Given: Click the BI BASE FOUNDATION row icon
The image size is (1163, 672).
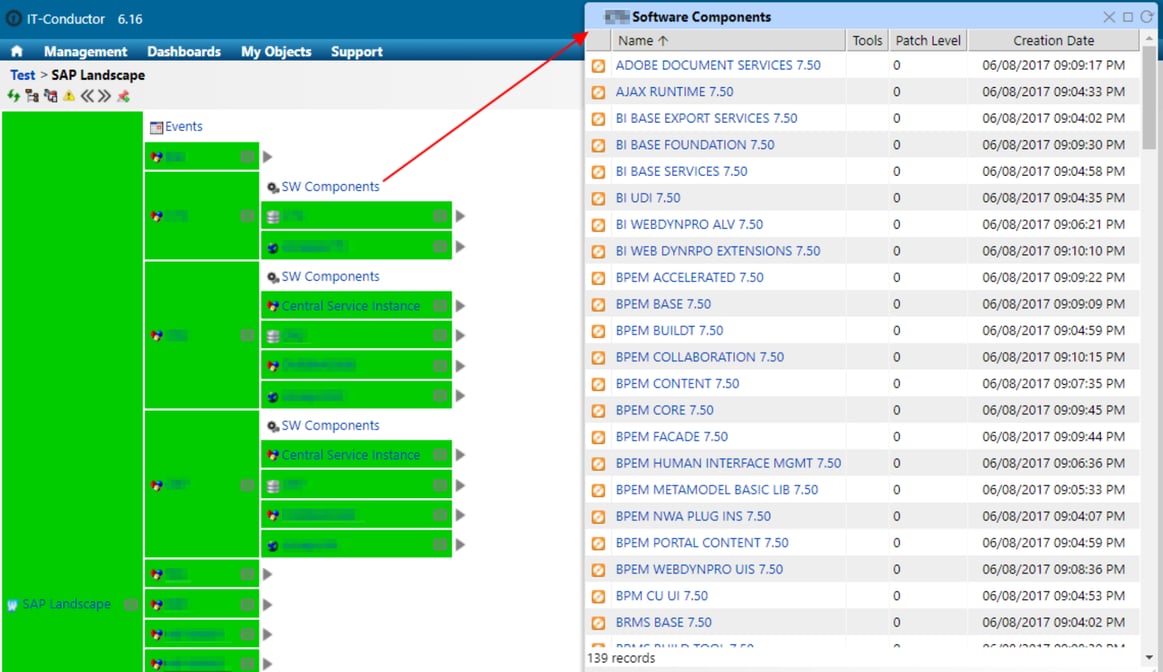Looking at the screenshot, I should 598,145.
